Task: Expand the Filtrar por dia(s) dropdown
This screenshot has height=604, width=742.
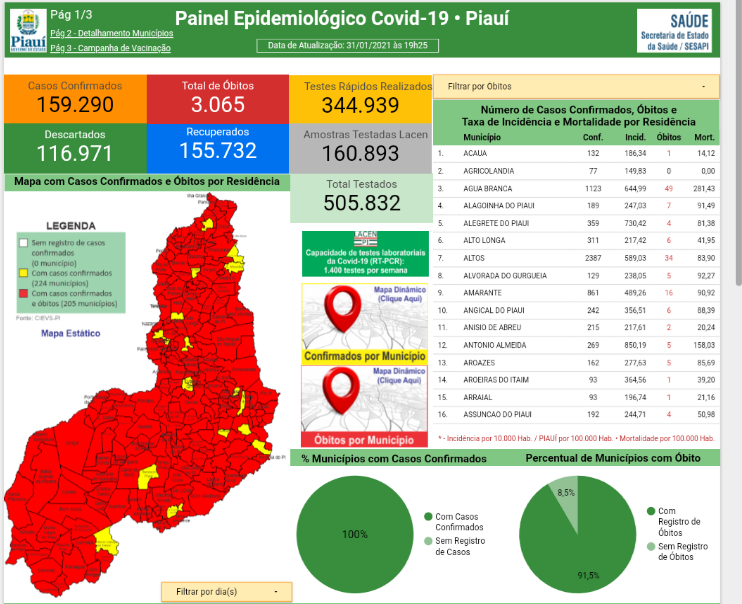Action: tap(225, 592)
